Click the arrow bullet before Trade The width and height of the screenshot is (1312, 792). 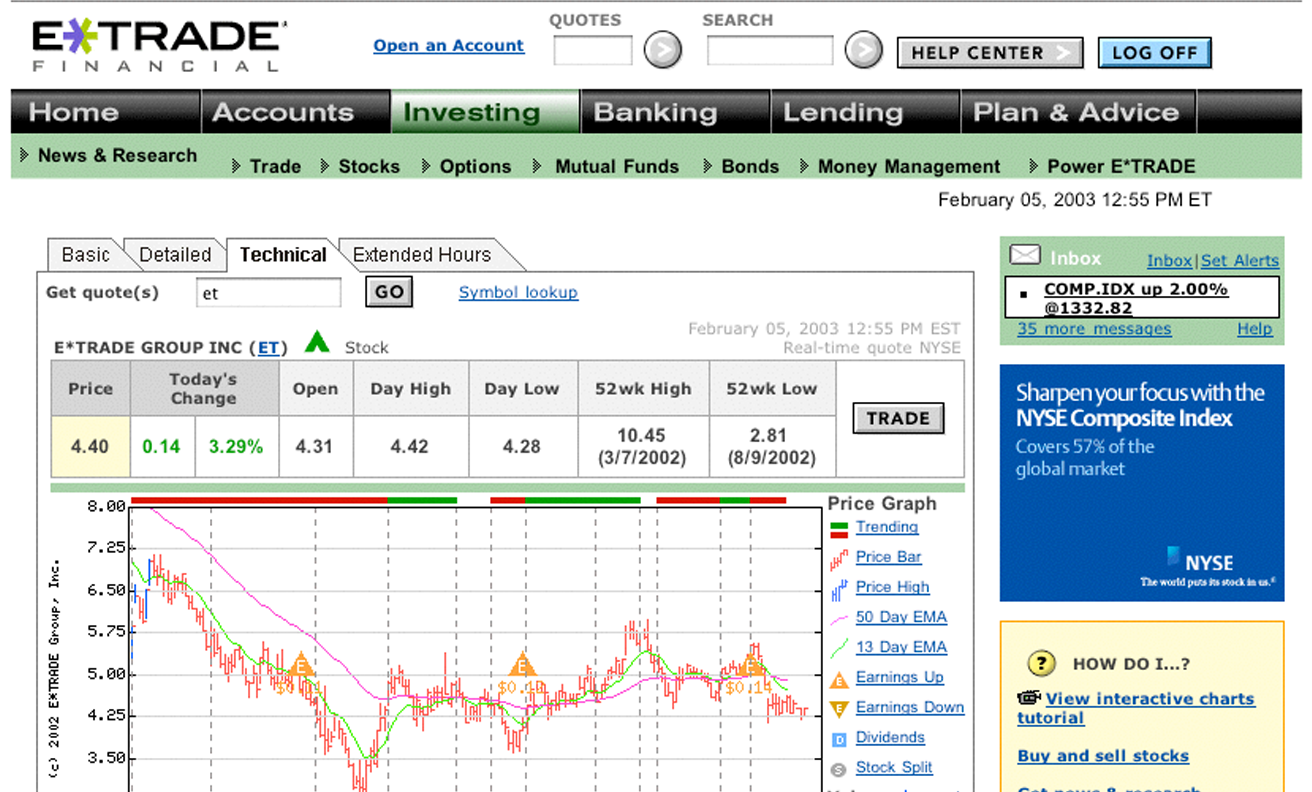click(x=236, y=166)
